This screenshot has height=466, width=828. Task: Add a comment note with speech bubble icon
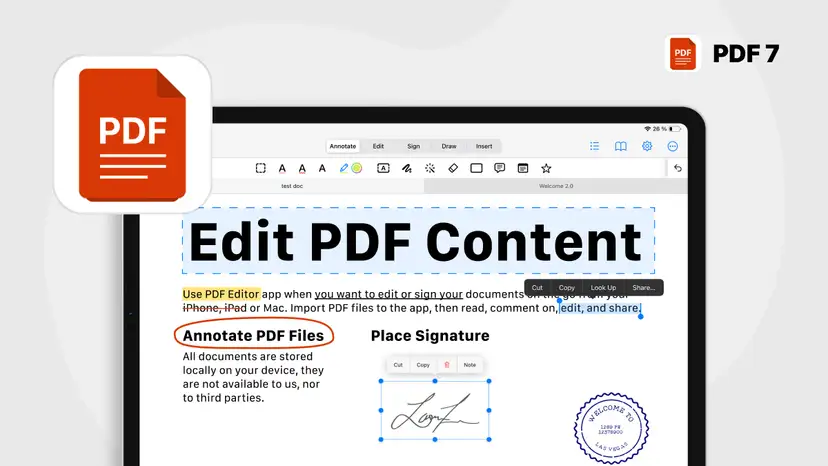coord(499,169)
